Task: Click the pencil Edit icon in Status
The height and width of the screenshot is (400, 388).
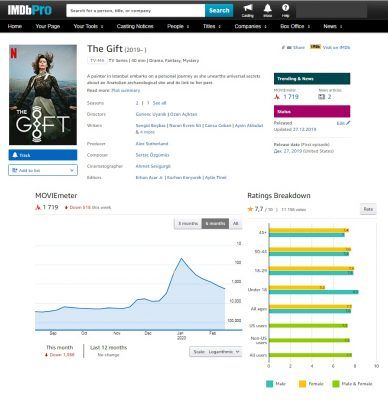Action: click(348, 123)
